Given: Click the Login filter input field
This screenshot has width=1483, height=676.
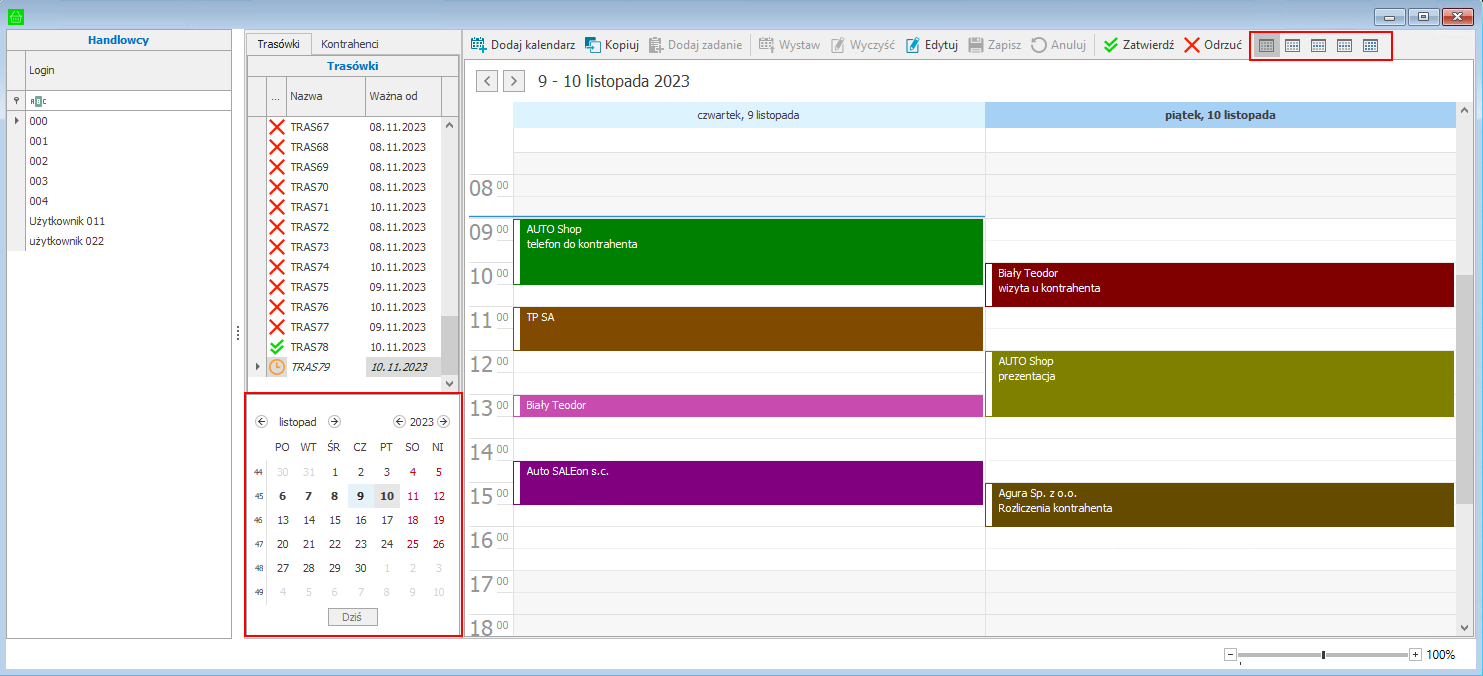Looking at the screenshot, I should [125, 100].
